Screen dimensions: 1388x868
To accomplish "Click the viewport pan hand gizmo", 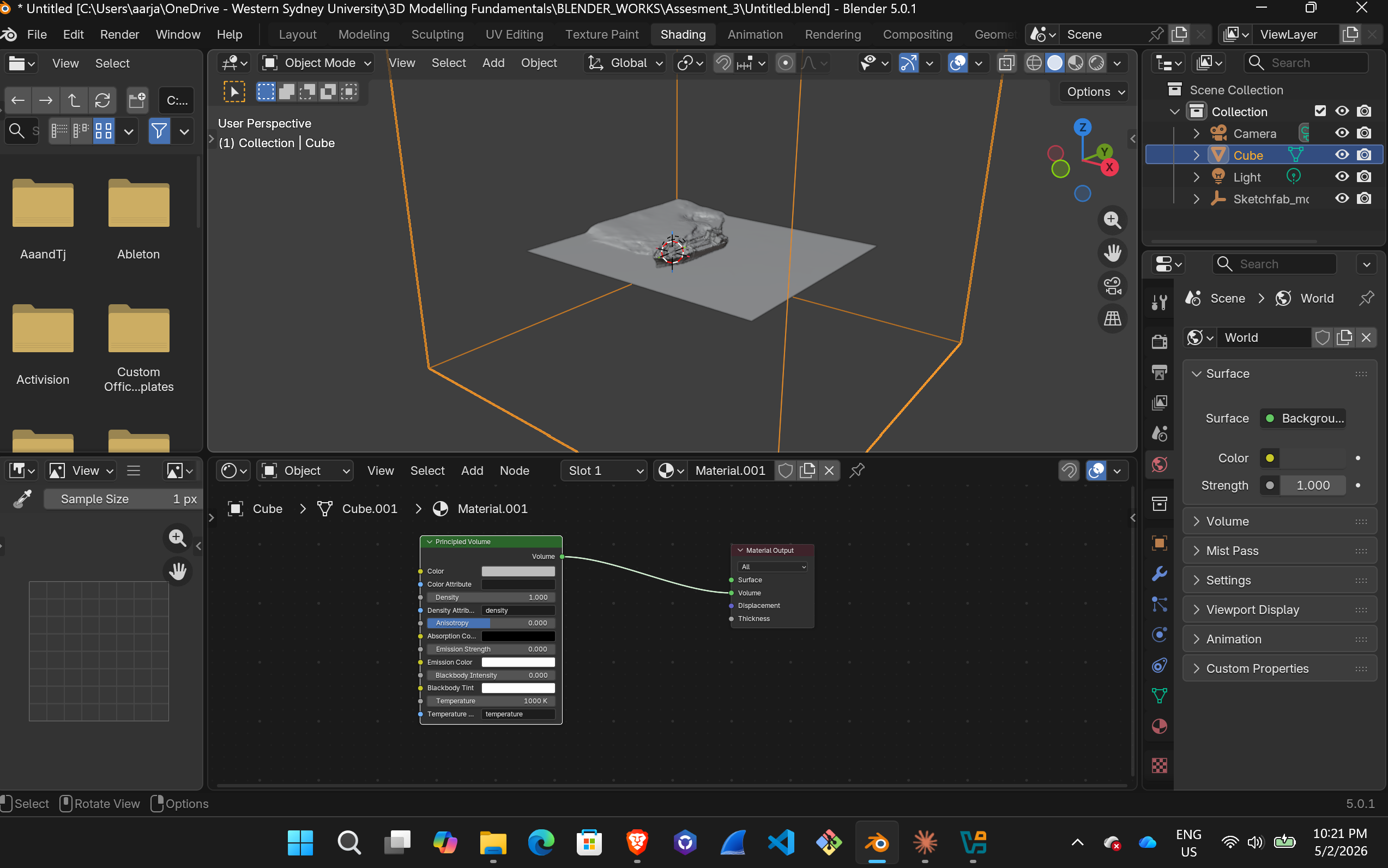I will tap(1112, 252).
